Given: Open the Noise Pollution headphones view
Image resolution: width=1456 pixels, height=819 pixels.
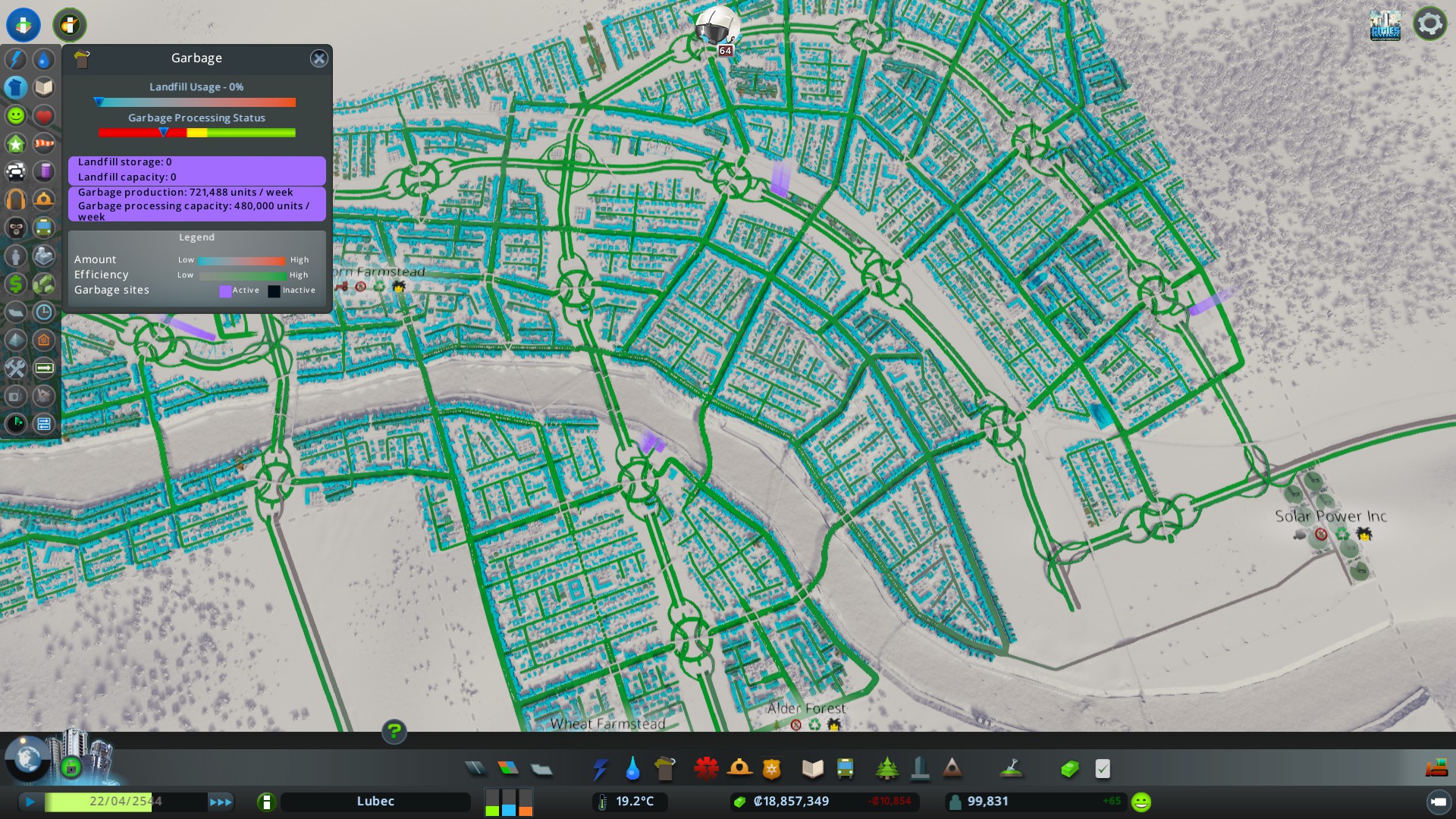Looking at the screenshot, I should pos(16,199).
